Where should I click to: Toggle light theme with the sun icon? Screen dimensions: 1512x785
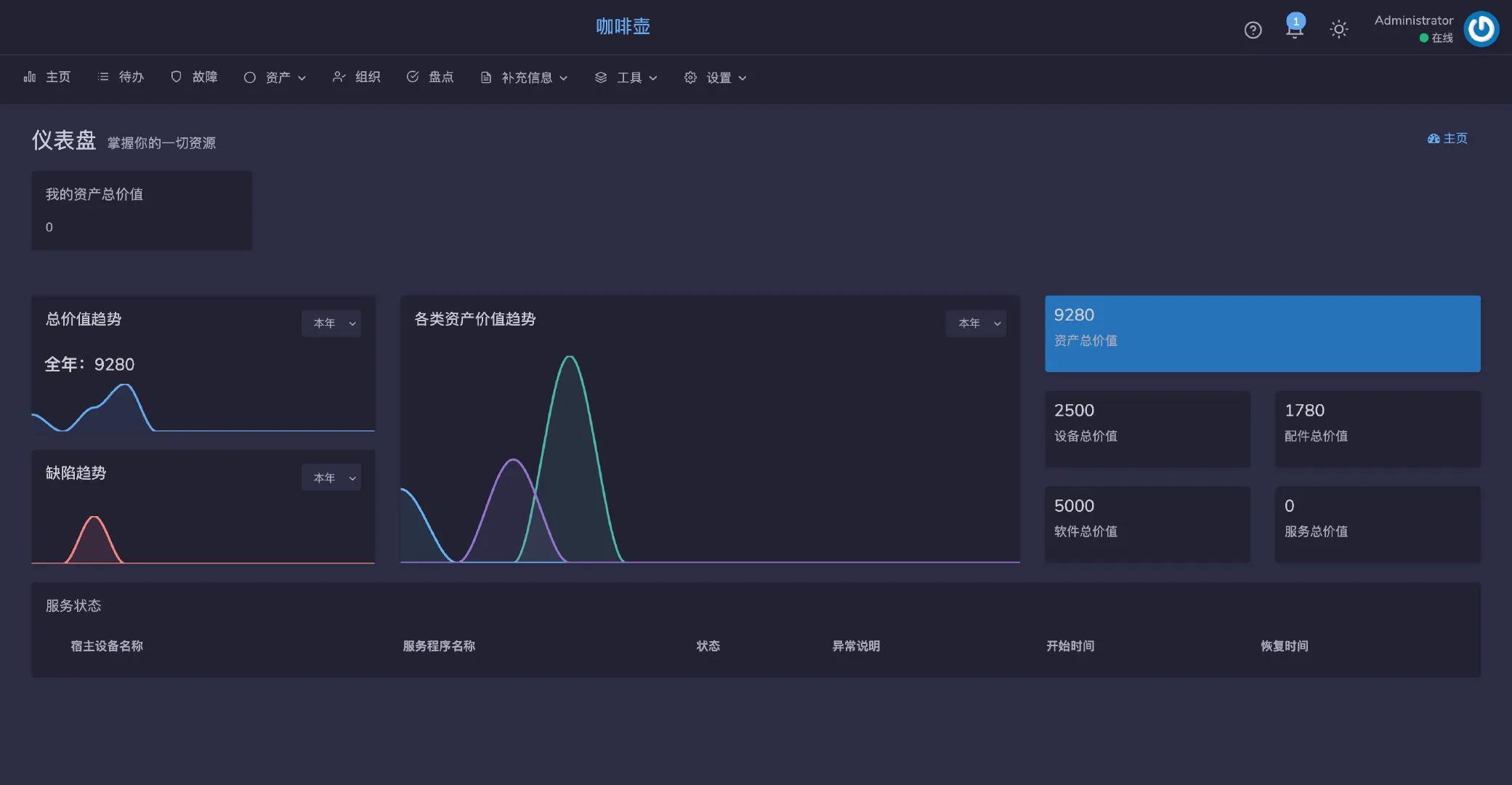point(1339,29)
